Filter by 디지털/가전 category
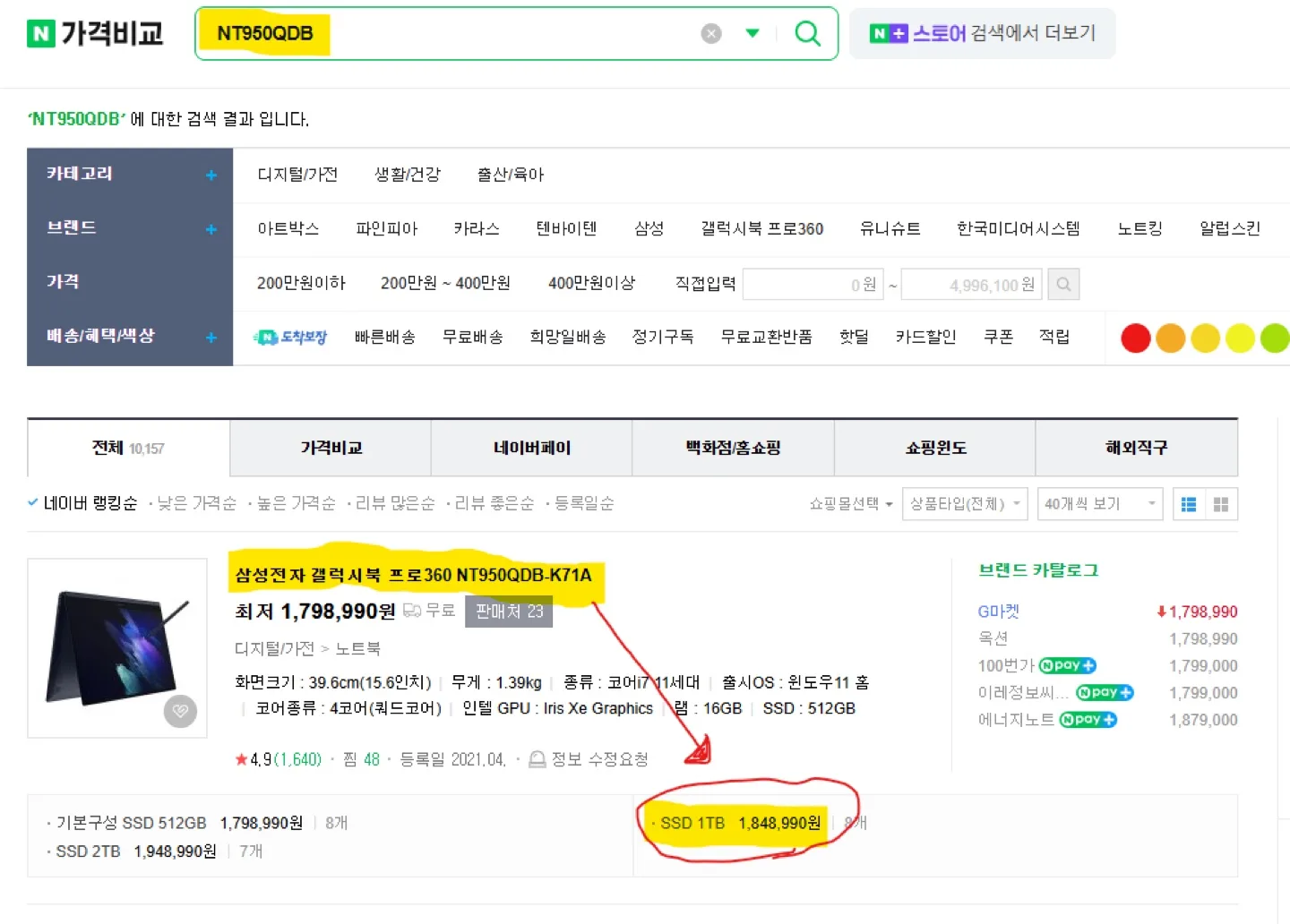 297,175
